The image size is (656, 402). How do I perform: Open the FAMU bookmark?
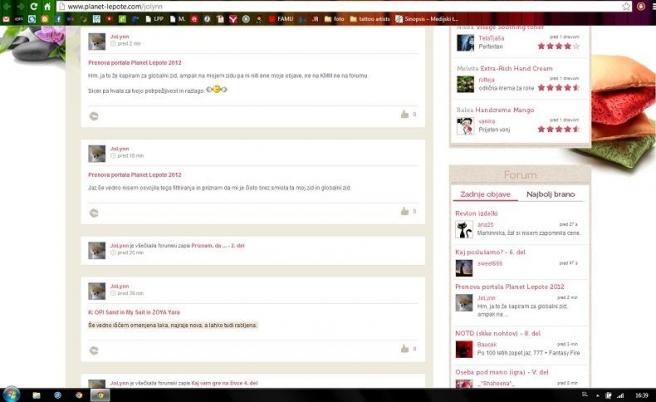(x=281, y=19)
